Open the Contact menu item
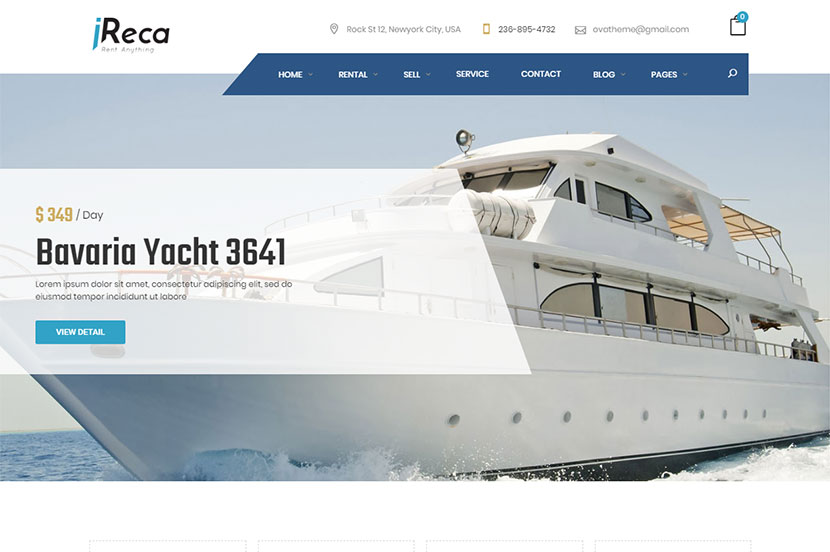Screen dimensions: 830x552 point(540,74)
